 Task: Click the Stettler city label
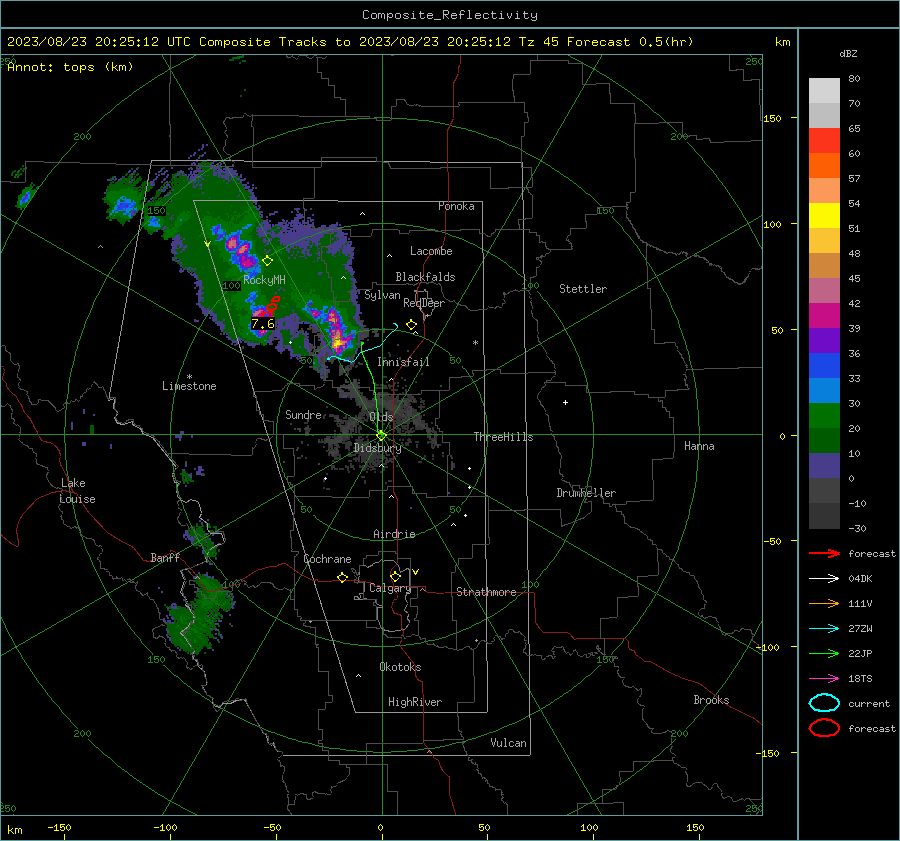[583, 289]
